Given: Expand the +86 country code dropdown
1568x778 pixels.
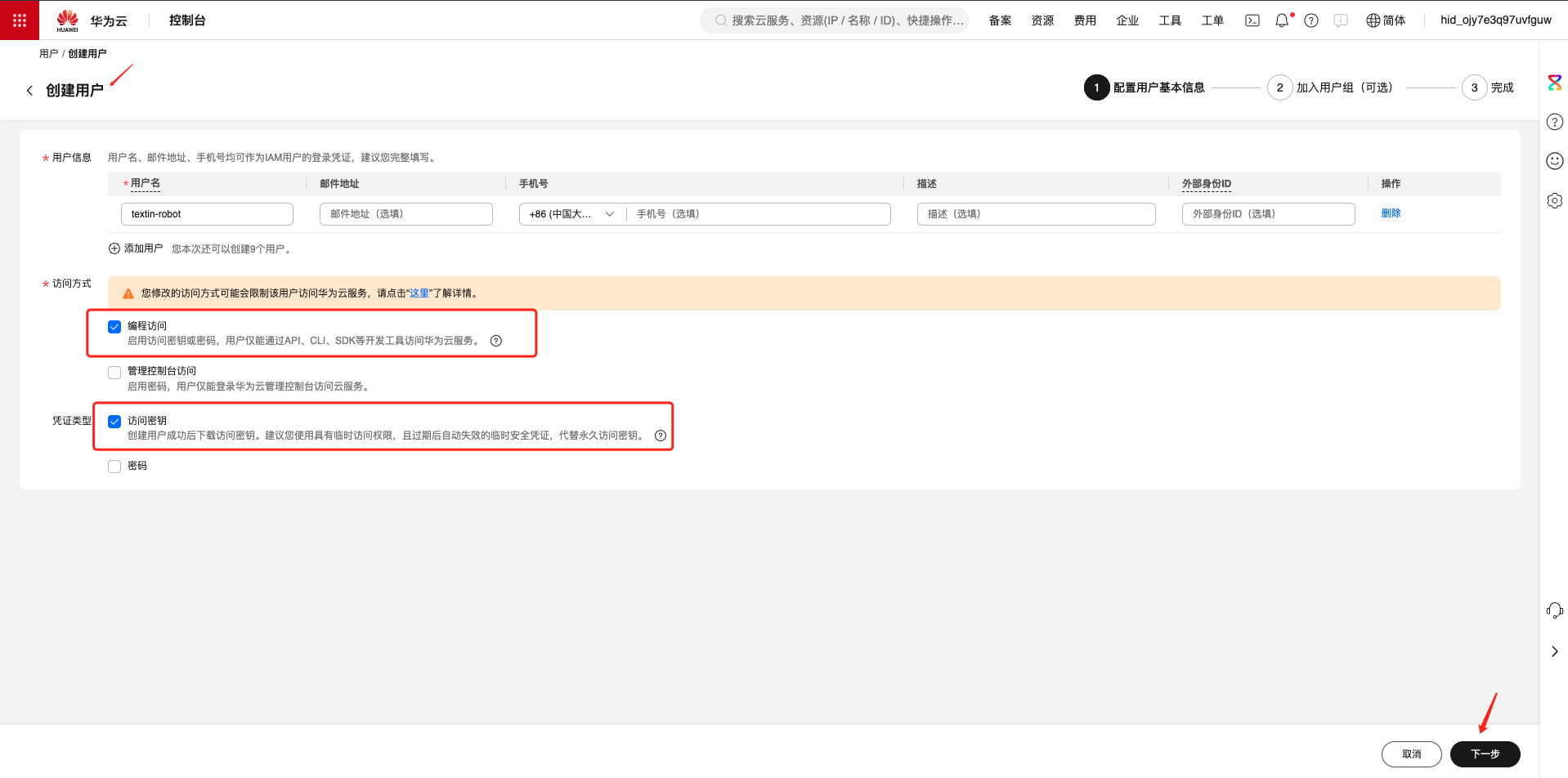Looking at the screenshot, I should click(571, 214).
